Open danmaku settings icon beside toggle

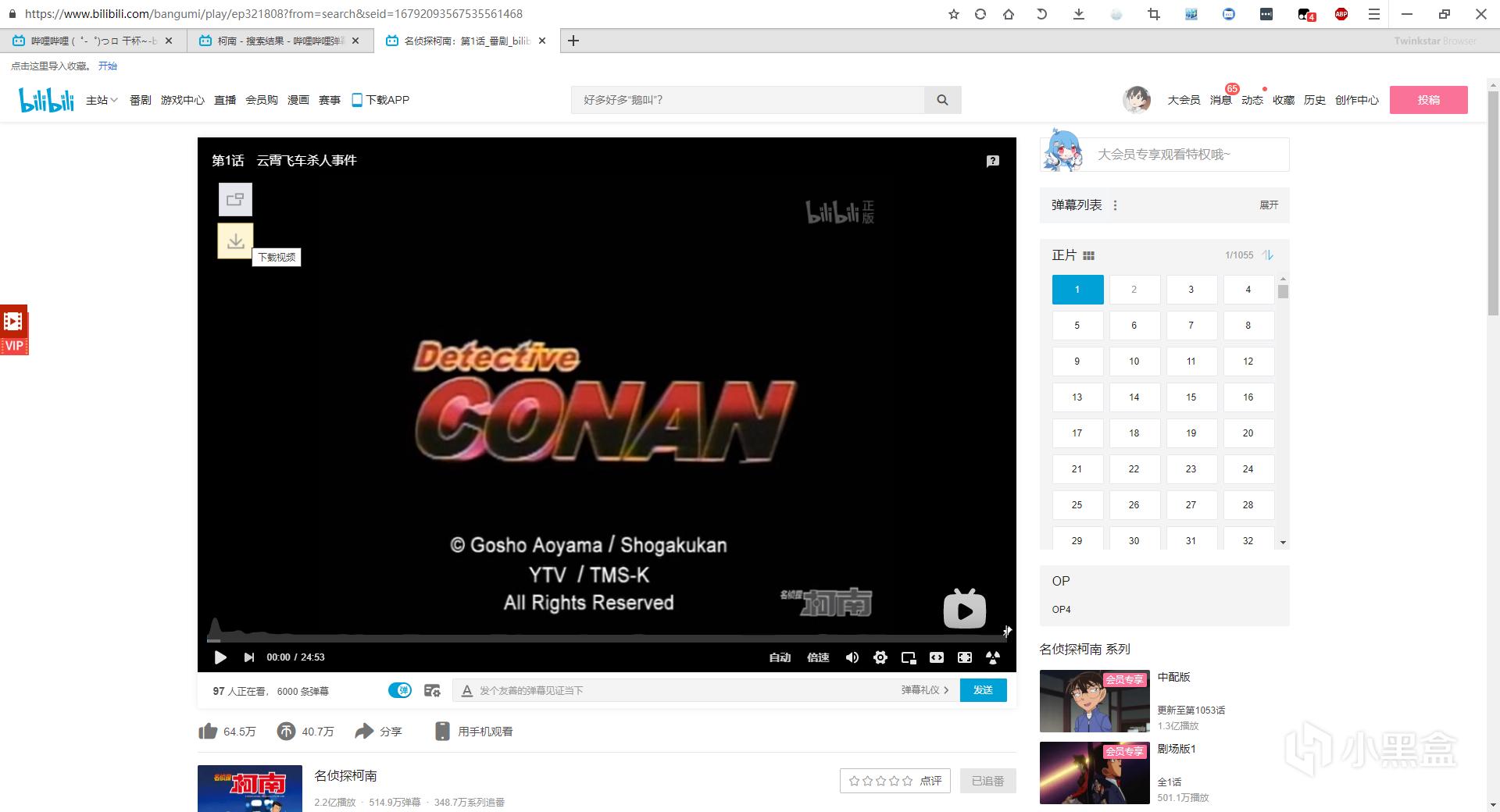432,691
